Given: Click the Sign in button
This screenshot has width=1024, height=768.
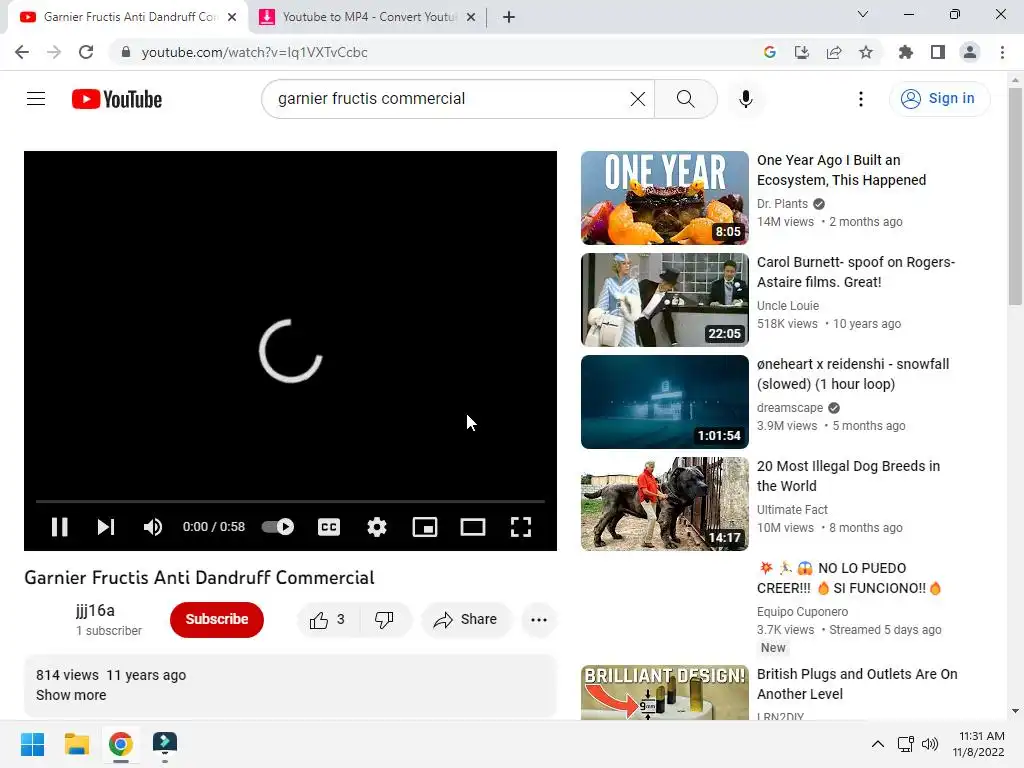Looking at the screenshot, I should 938,99.
